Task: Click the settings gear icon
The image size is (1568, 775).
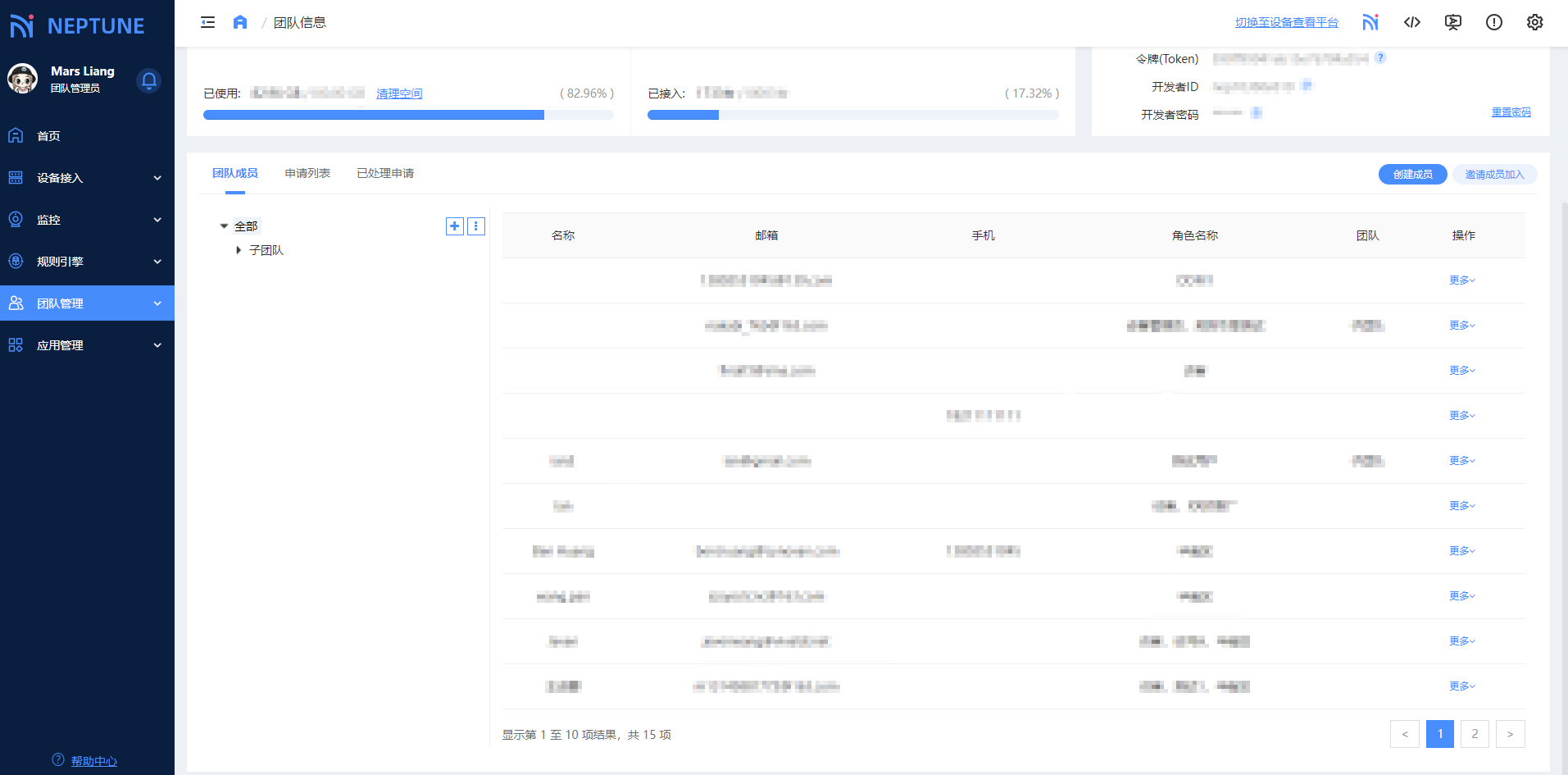Action: pos(1534,22)
